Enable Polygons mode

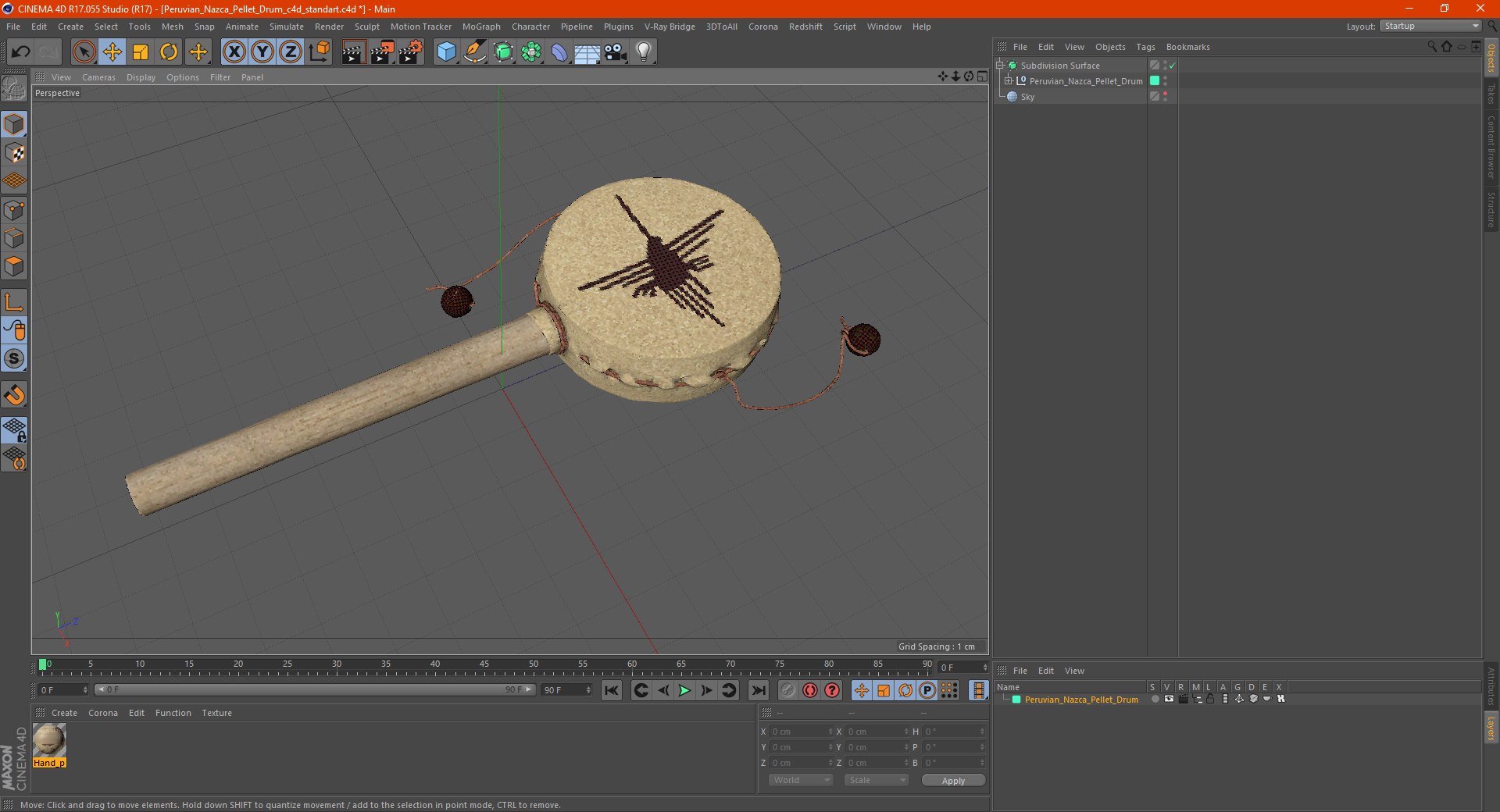(14, 266)
